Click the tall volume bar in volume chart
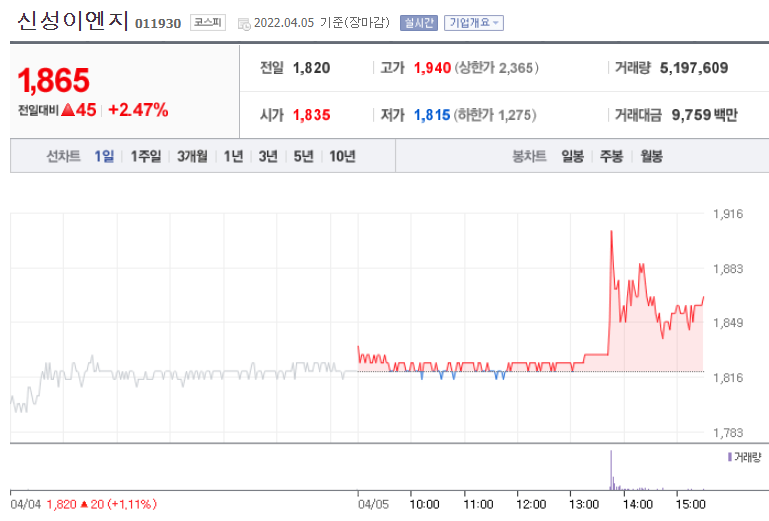Screen dimensions: 769x521 [x=611, y=470]
